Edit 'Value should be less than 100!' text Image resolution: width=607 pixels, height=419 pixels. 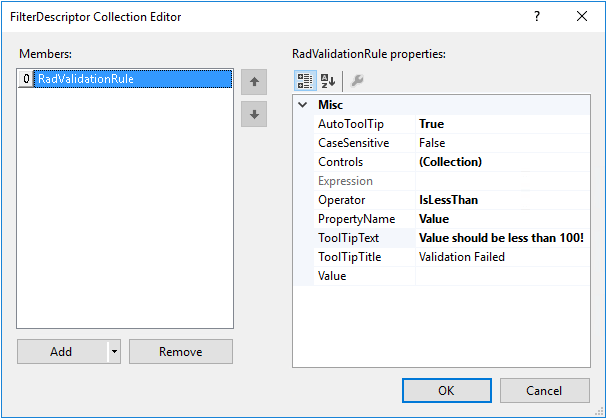click(x=502, y=238)
